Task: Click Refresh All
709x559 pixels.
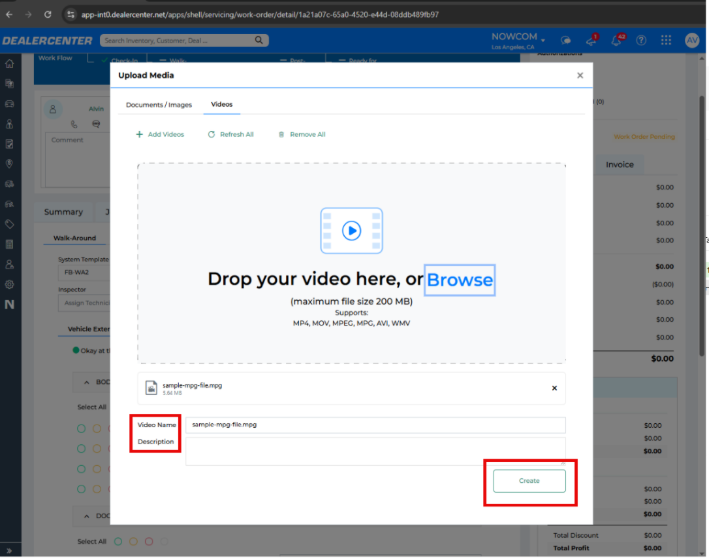Action: point(231,135)
